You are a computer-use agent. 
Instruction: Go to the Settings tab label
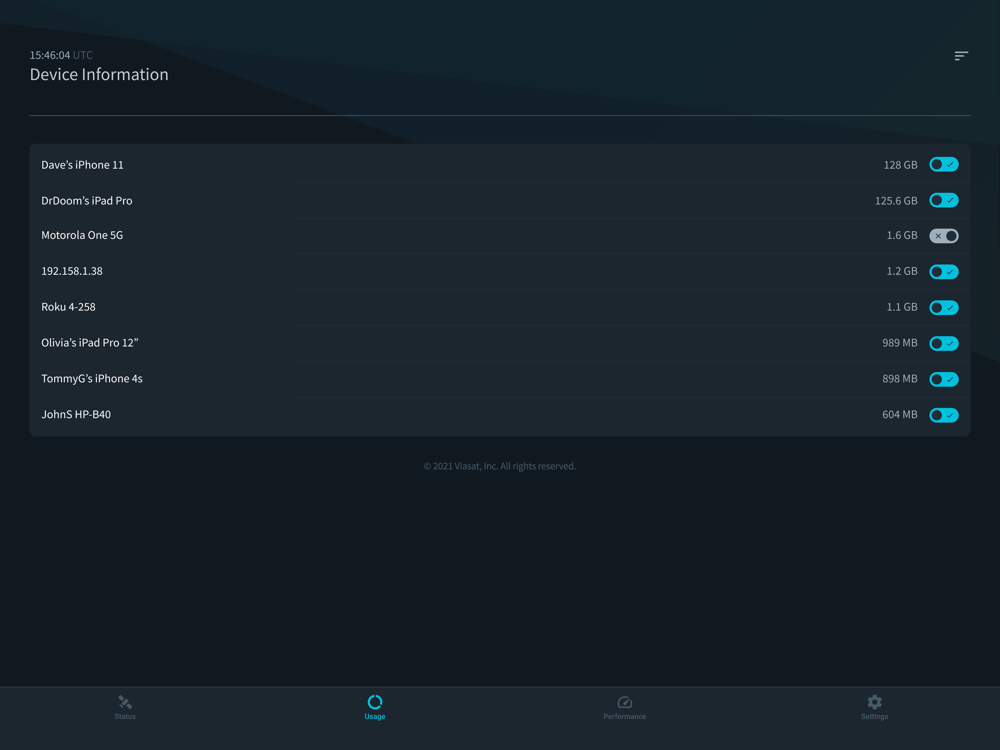point(874,717)
